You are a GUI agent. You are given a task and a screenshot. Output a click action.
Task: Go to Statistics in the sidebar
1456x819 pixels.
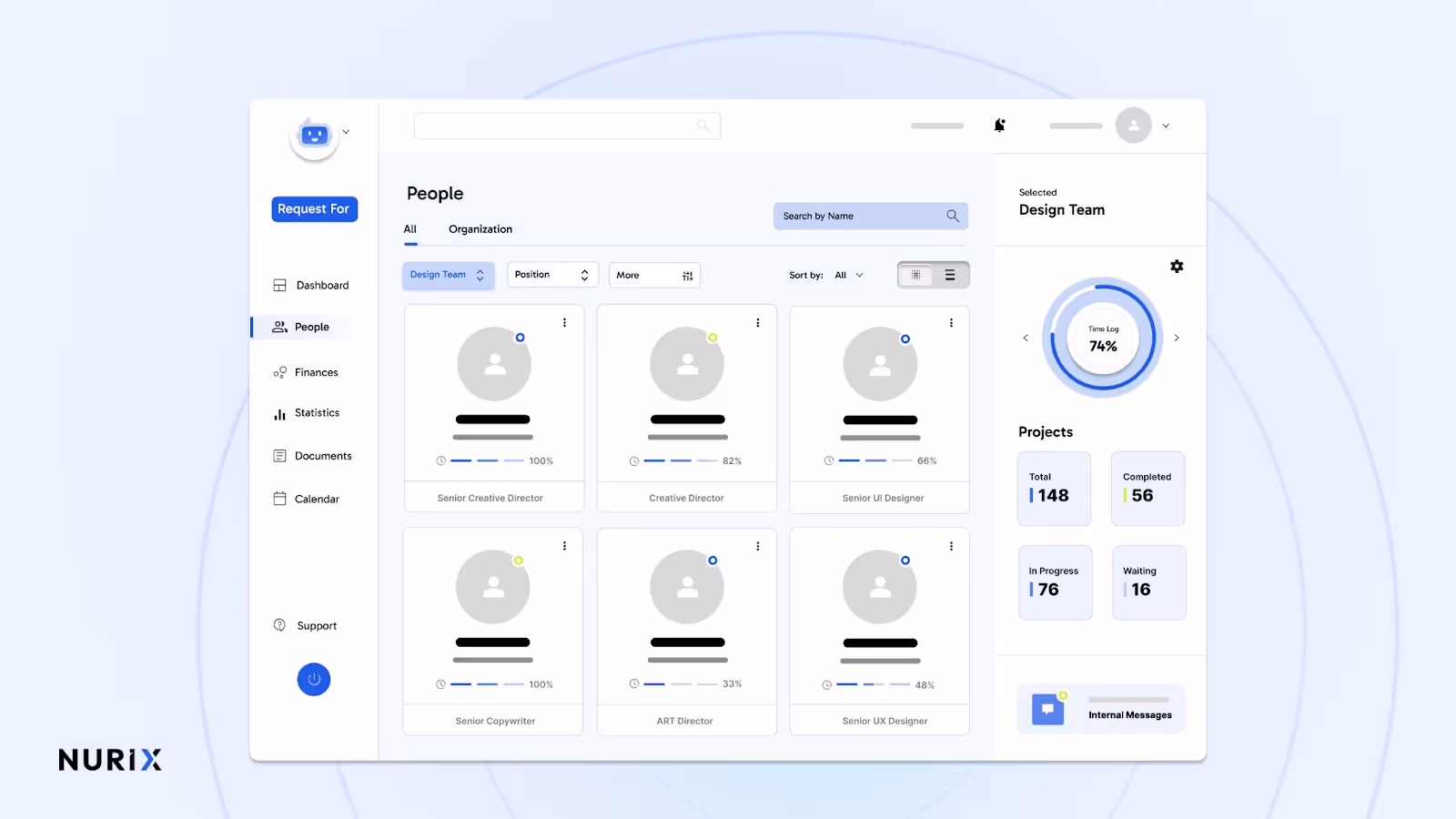point(307,413)
